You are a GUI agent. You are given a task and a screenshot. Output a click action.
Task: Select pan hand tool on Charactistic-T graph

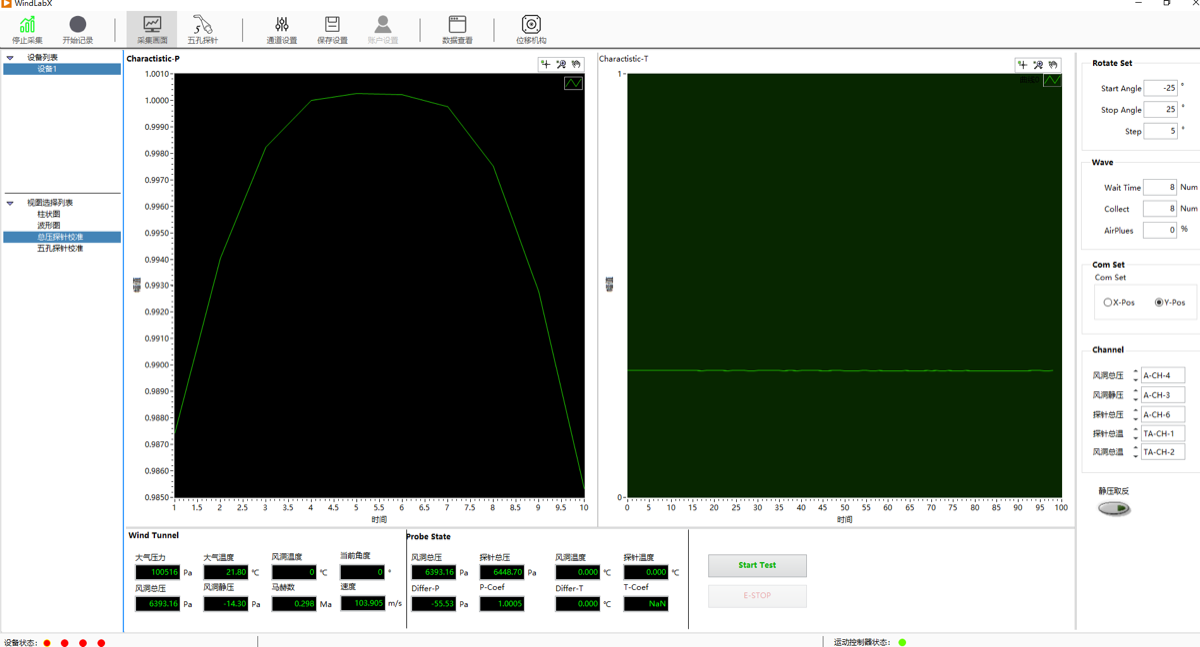[1053, 64]
